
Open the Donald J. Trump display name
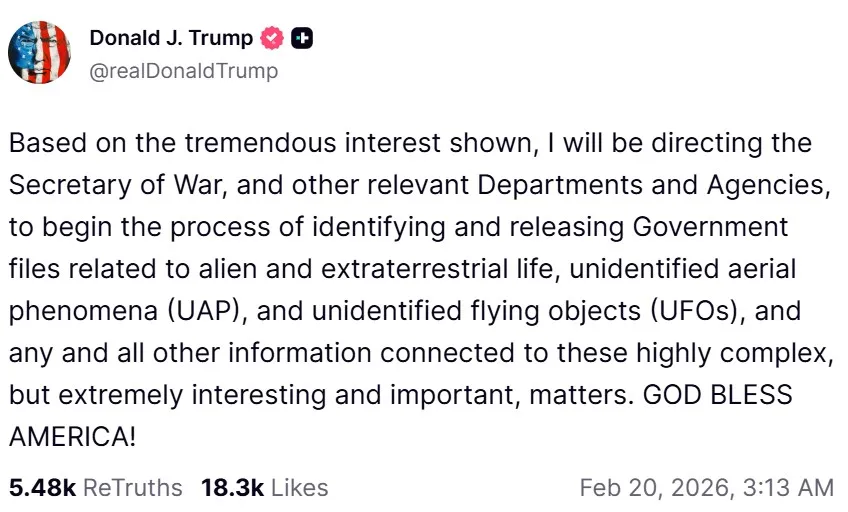(170, 39)
